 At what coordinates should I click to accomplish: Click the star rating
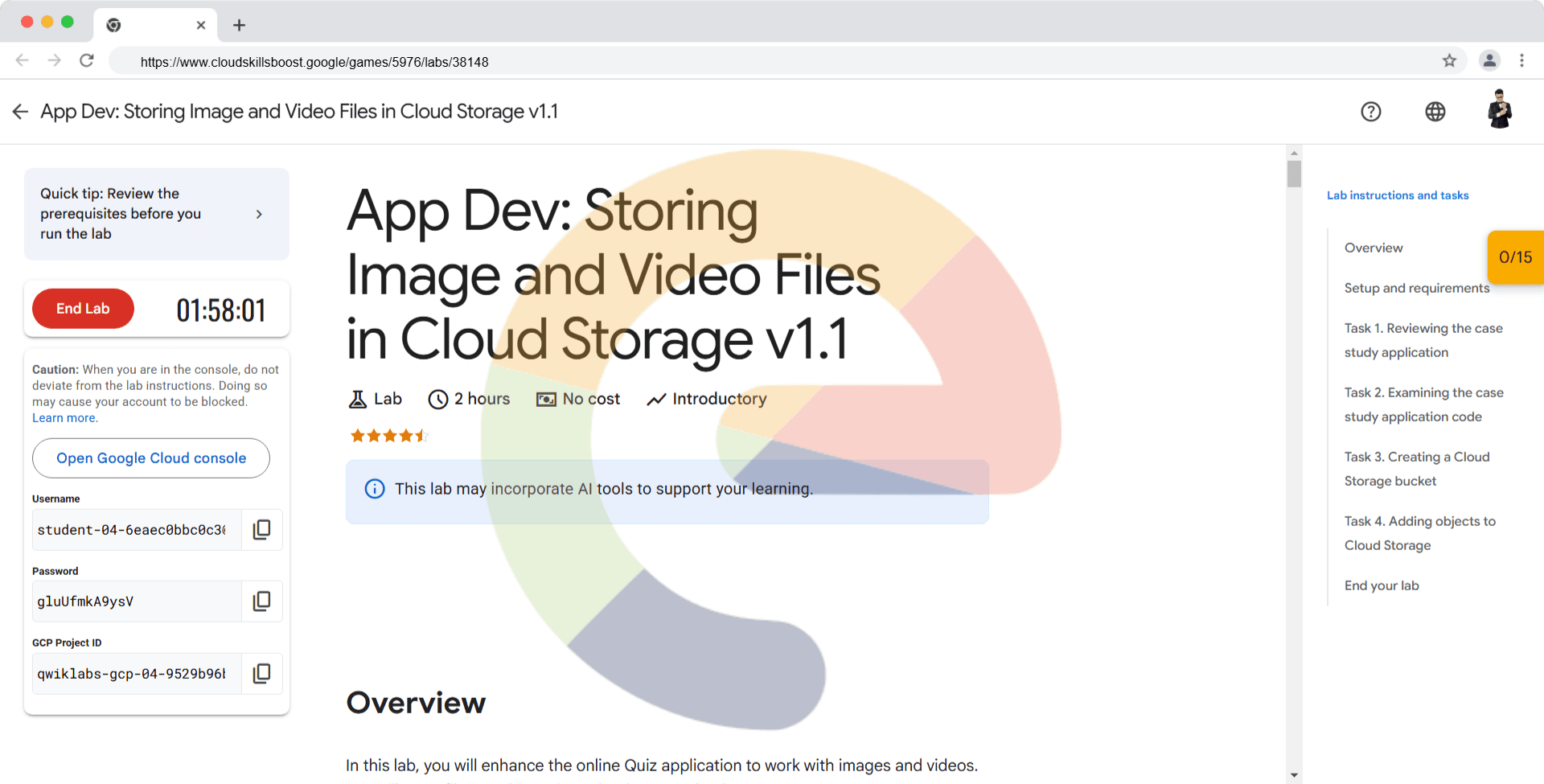point(389,436)
